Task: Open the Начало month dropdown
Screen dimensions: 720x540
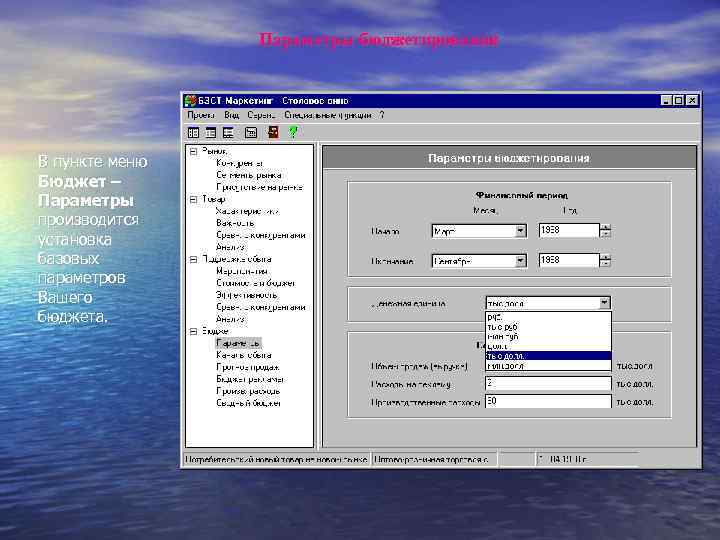Action: tap(520, 230)
